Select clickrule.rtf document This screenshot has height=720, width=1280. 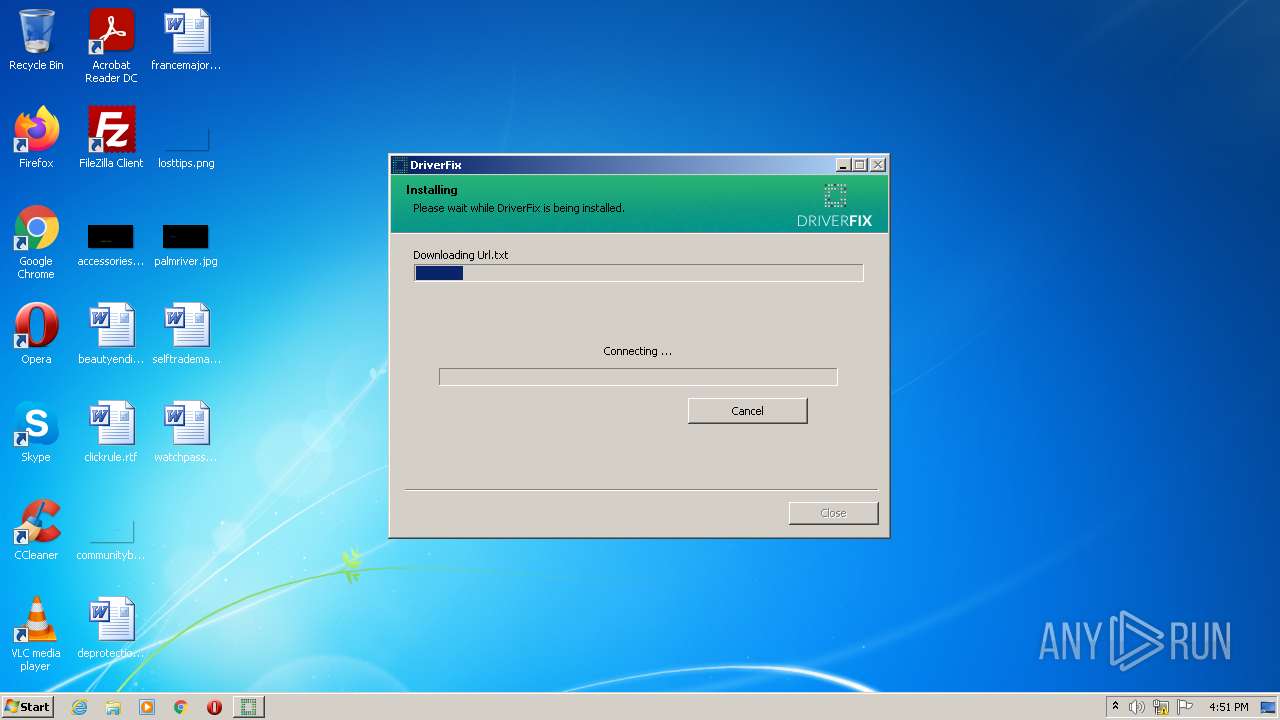111,432
